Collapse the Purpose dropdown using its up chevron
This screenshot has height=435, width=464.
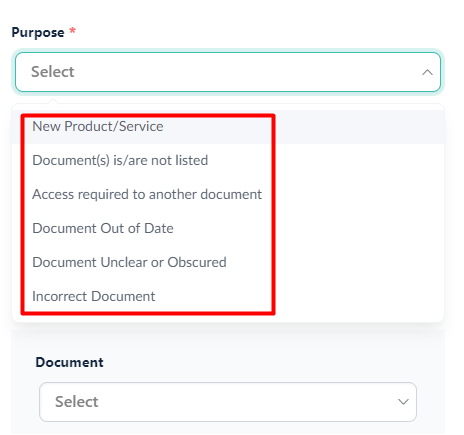point(427,72)
